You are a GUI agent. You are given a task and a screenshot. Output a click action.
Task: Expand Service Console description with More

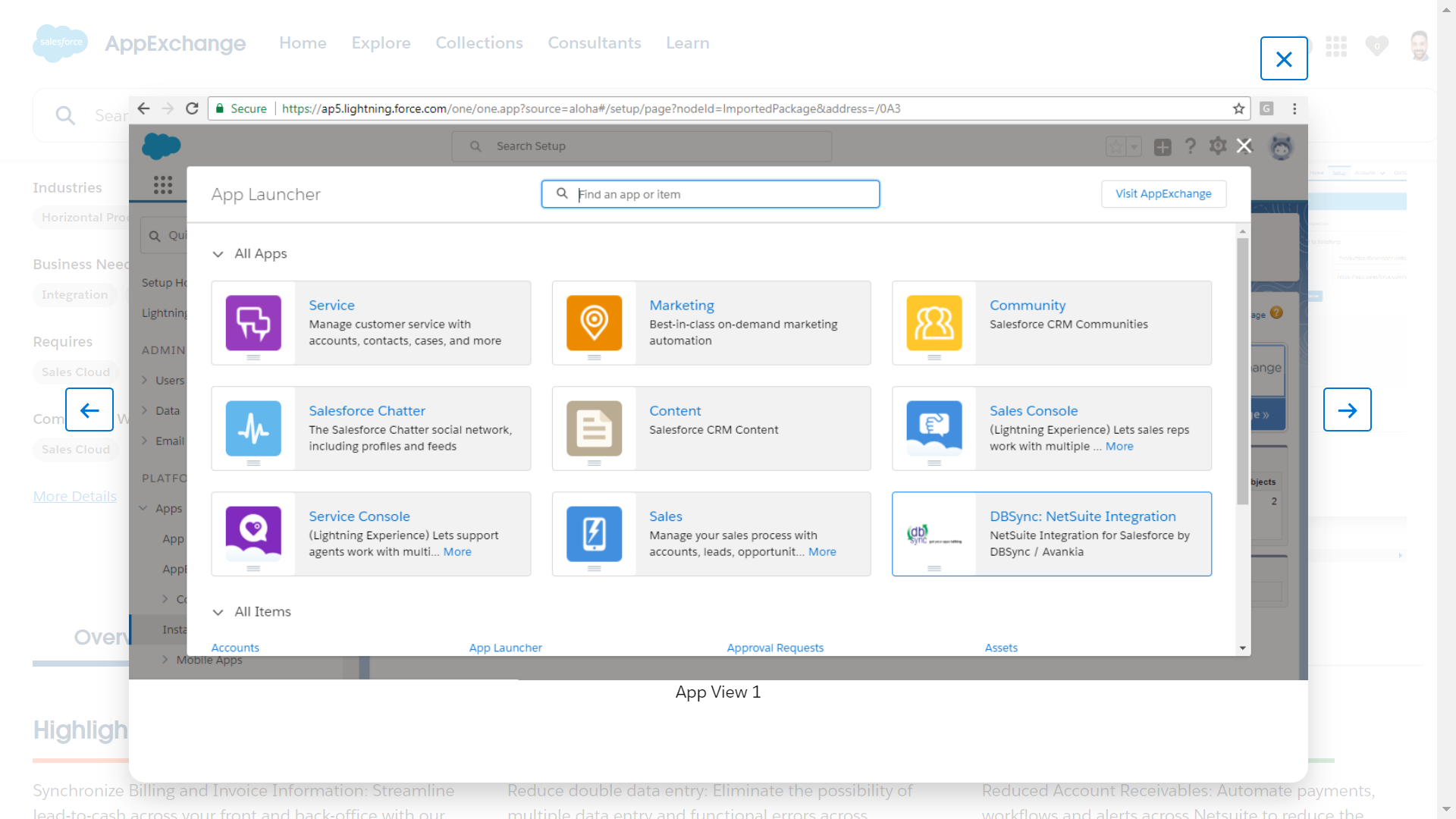[457, 552]
